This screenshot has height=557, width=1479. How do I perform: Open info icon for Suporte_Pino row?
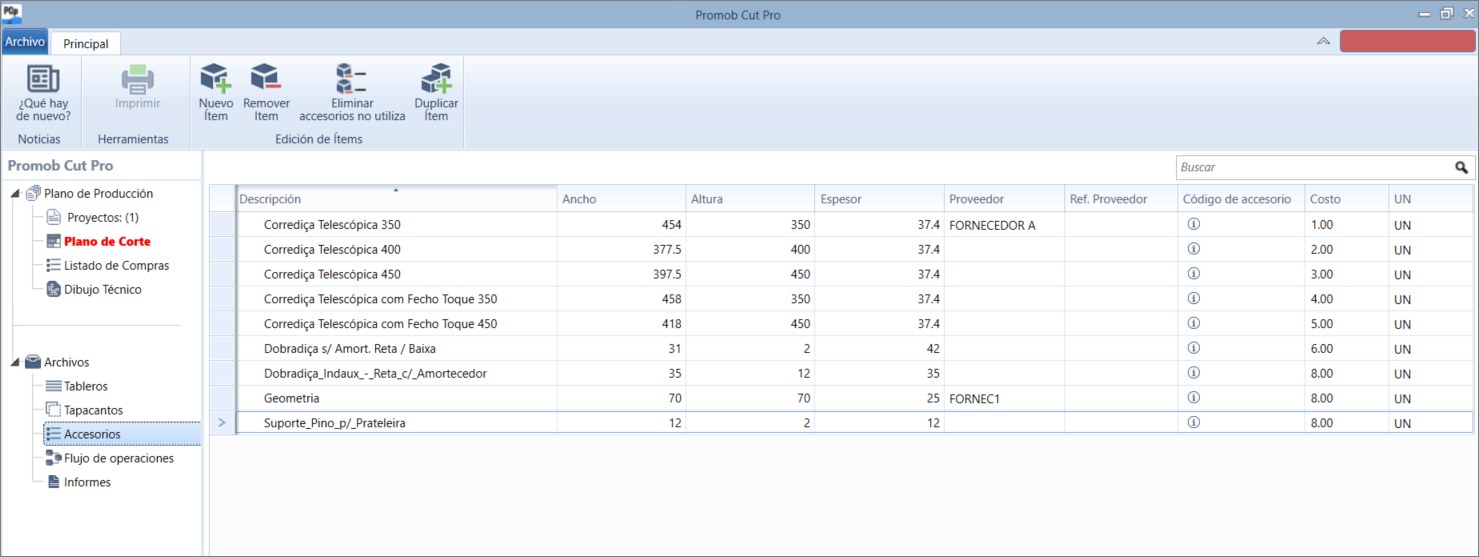pos(1193,422)
